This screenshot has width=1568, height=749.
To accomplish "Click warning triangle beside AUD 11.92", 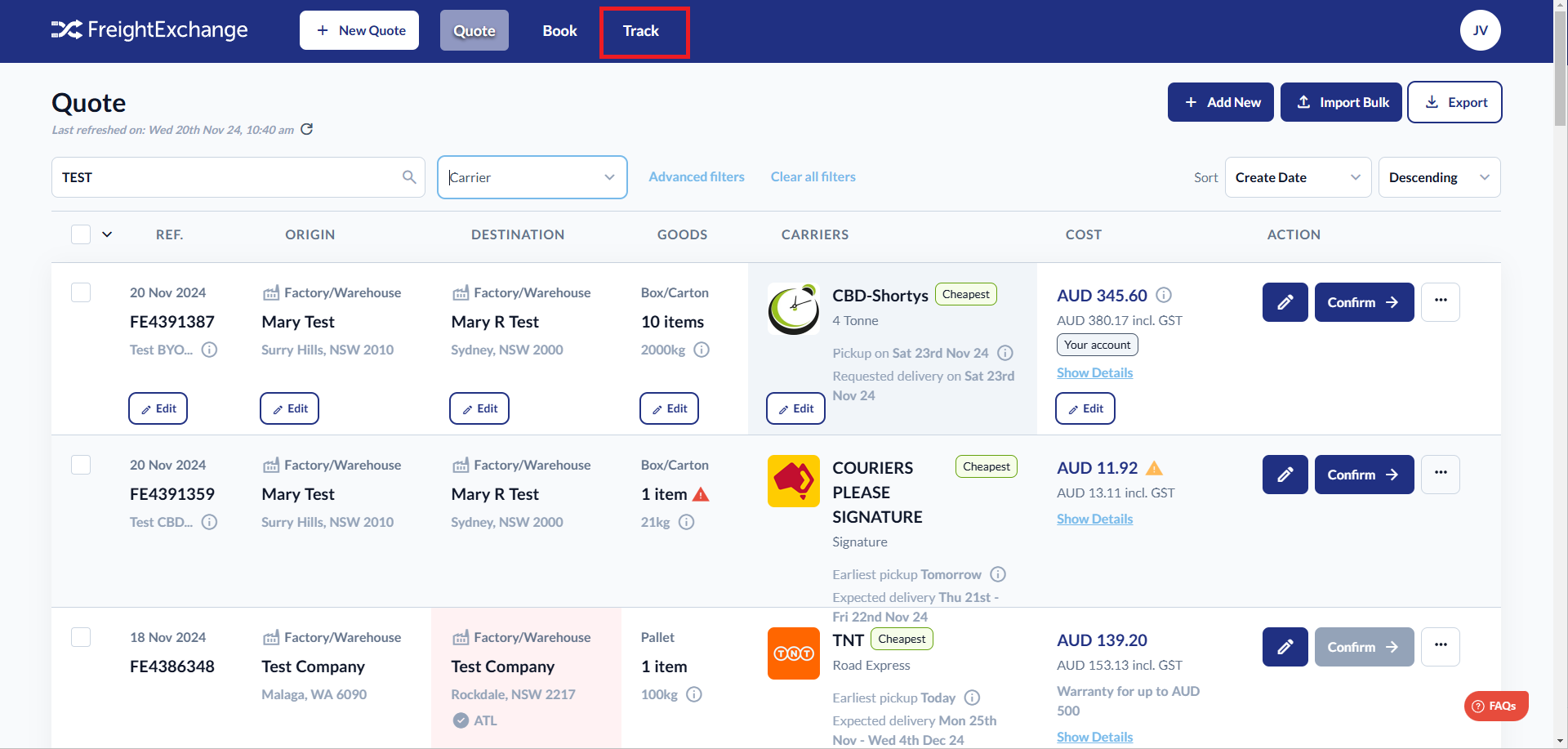I will (1154, 468).
